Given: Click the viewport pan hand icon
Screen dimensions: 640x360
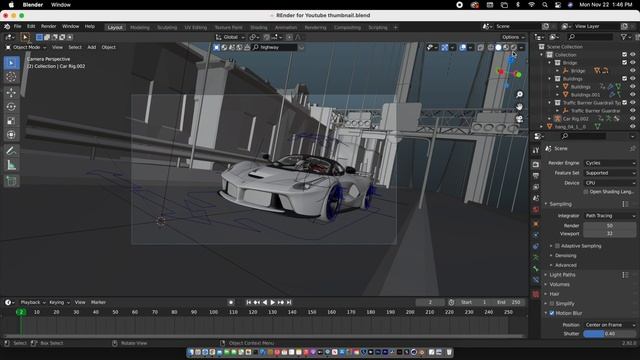Looking at the screenshot, I should coord(519,107).
